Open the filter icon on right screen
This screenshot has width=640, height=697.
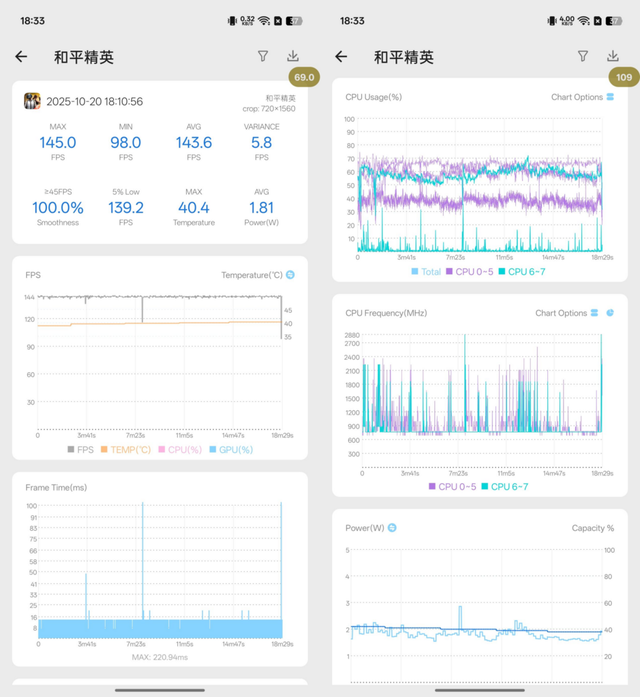583,57
